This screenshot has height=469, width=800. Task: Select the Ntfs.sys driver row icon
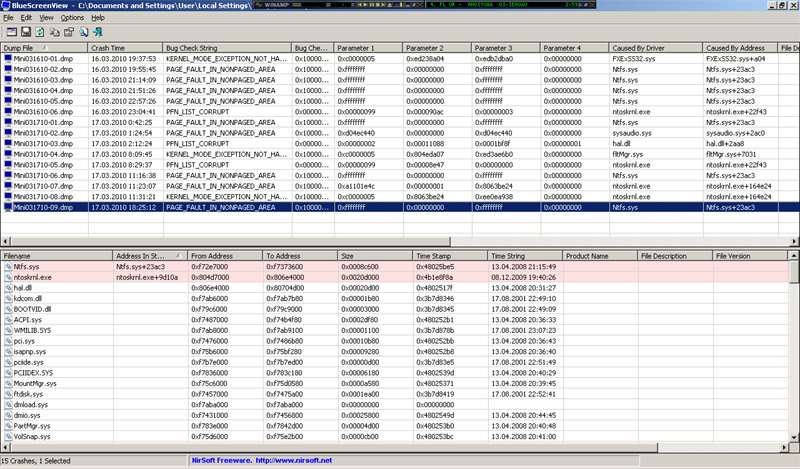[8, 268]
